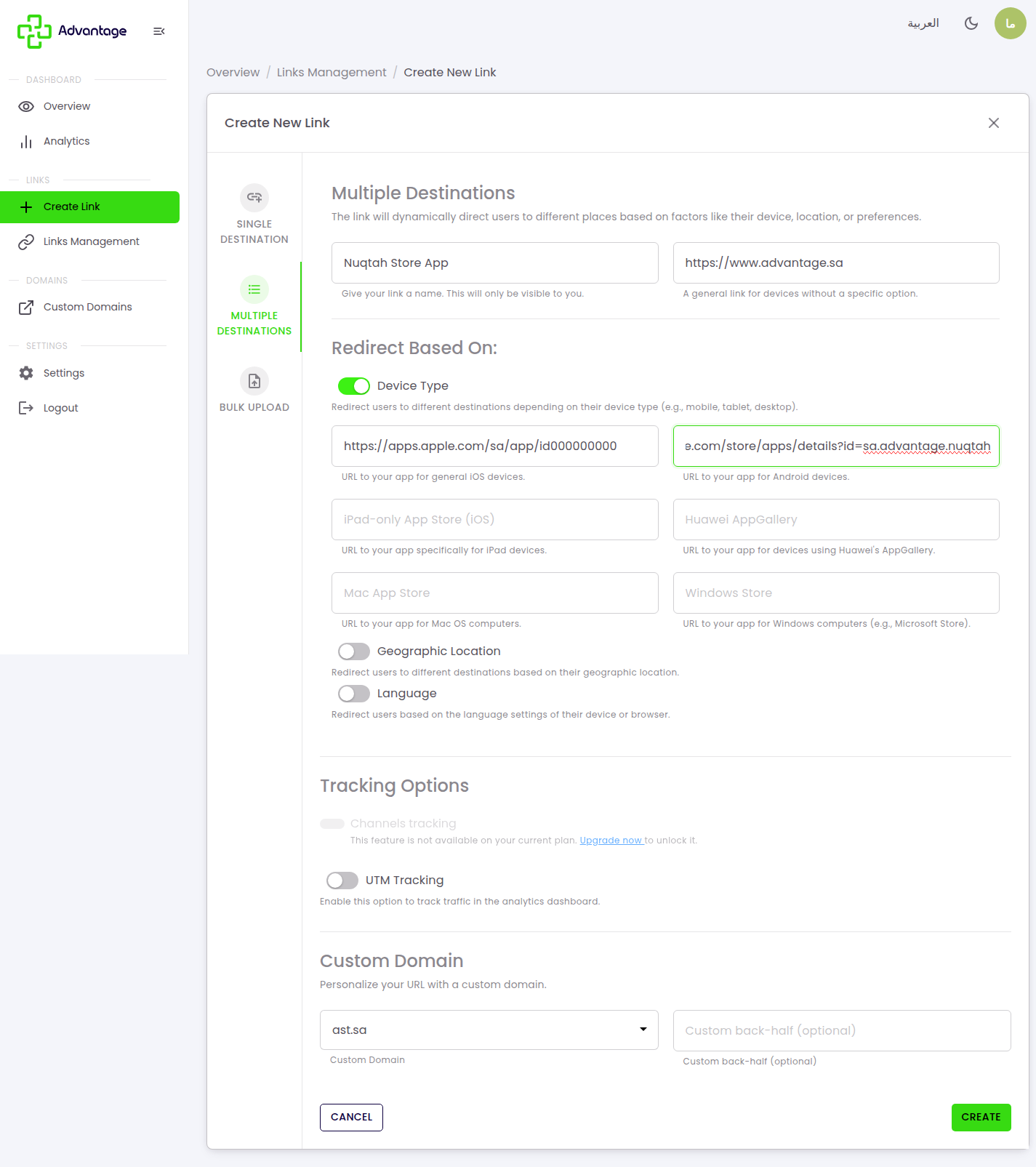Image resolution: width=1036 pixels, height=1167 pixels.
Task: Toggle dark mode with the moon icon
Action: 971,23
